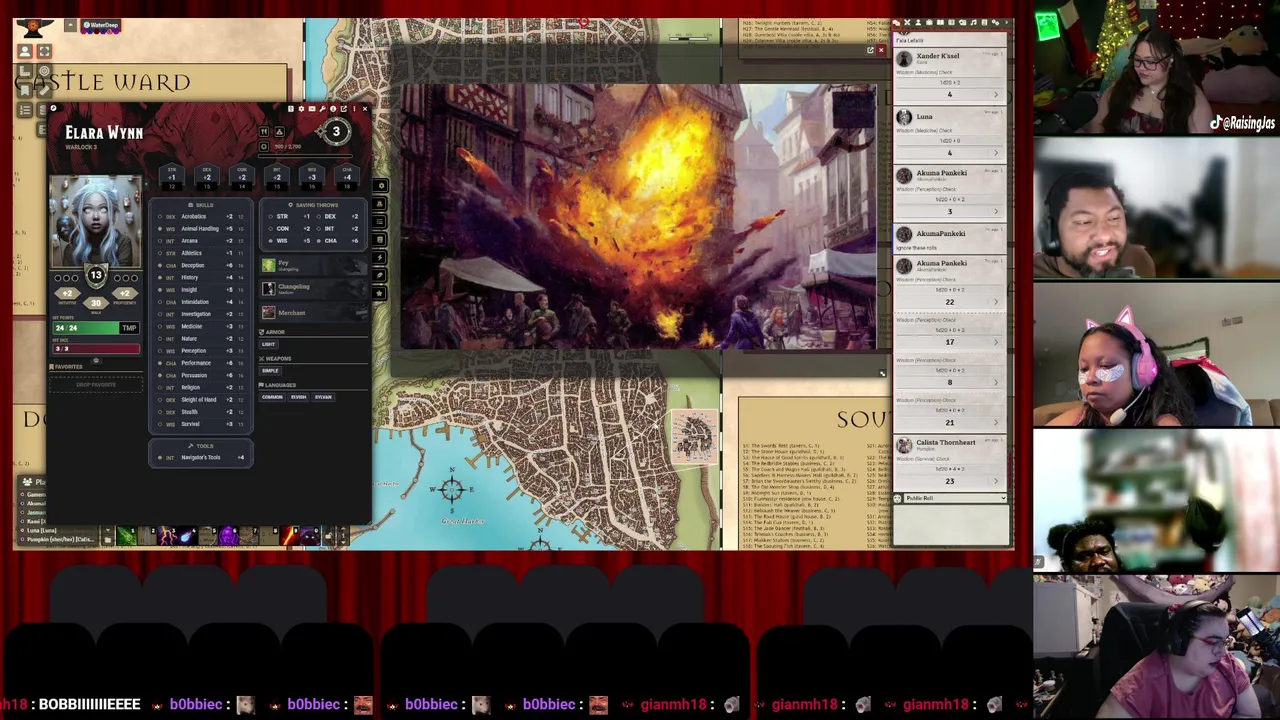Click Elara Wynn's character portrait
This screenshot has width=1280, height=720.
click(x=96, y=221)
